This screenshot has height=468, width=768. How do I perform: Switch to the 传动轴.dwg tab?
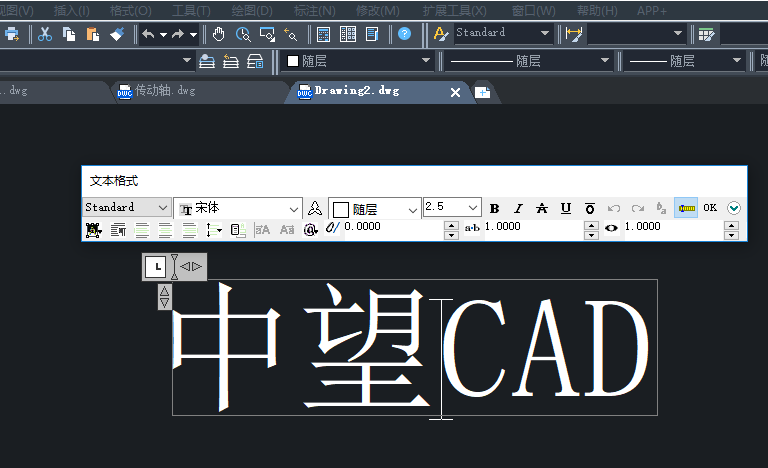(165, 91)
